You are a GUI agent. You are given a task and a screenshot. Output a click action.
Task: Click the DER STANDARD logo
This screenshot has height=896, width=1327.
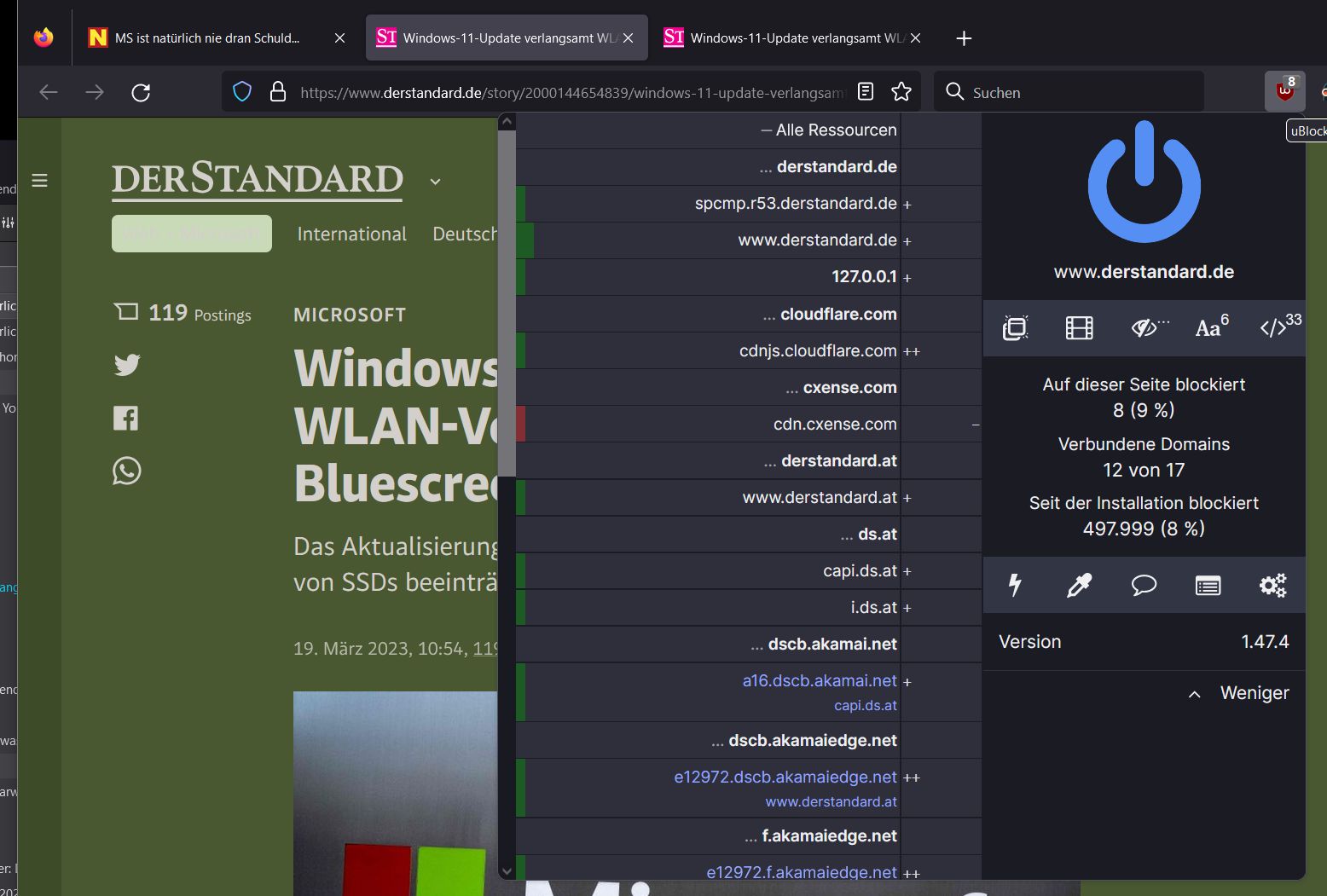[257, 180]
